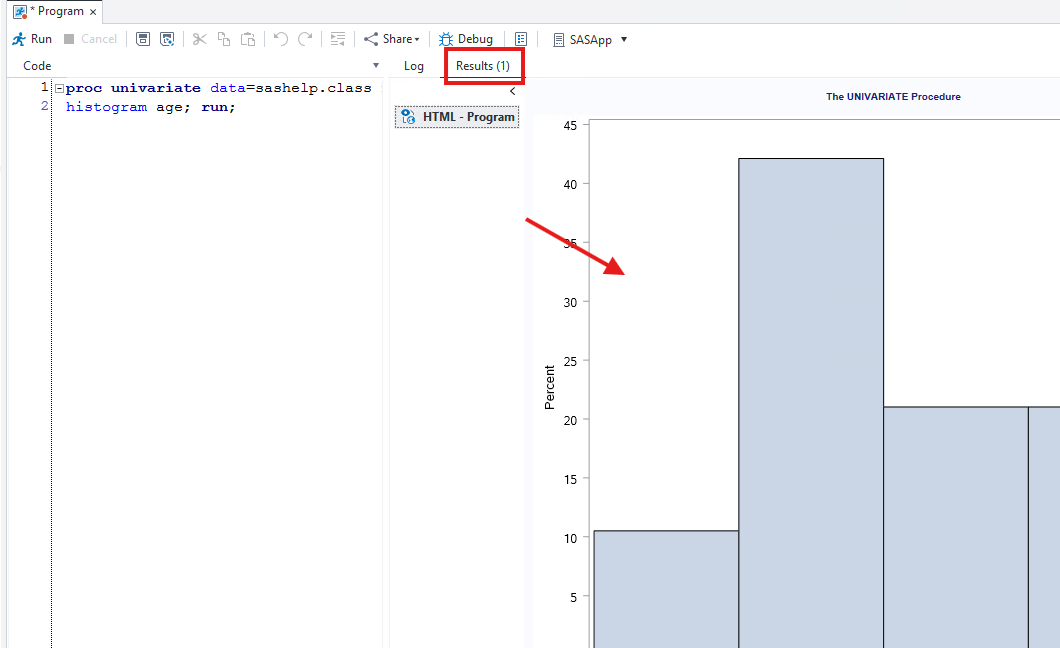
Task: Select the Cut icon in the toolbar
Action: [199, 39]
